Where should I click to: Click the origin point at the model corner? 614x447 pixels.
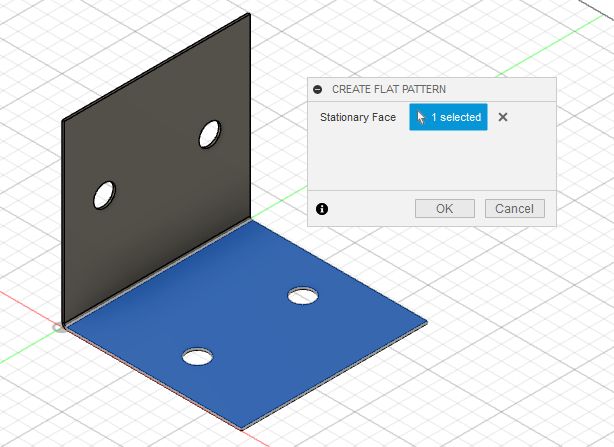pyautogui.click(x=60, y=327)
